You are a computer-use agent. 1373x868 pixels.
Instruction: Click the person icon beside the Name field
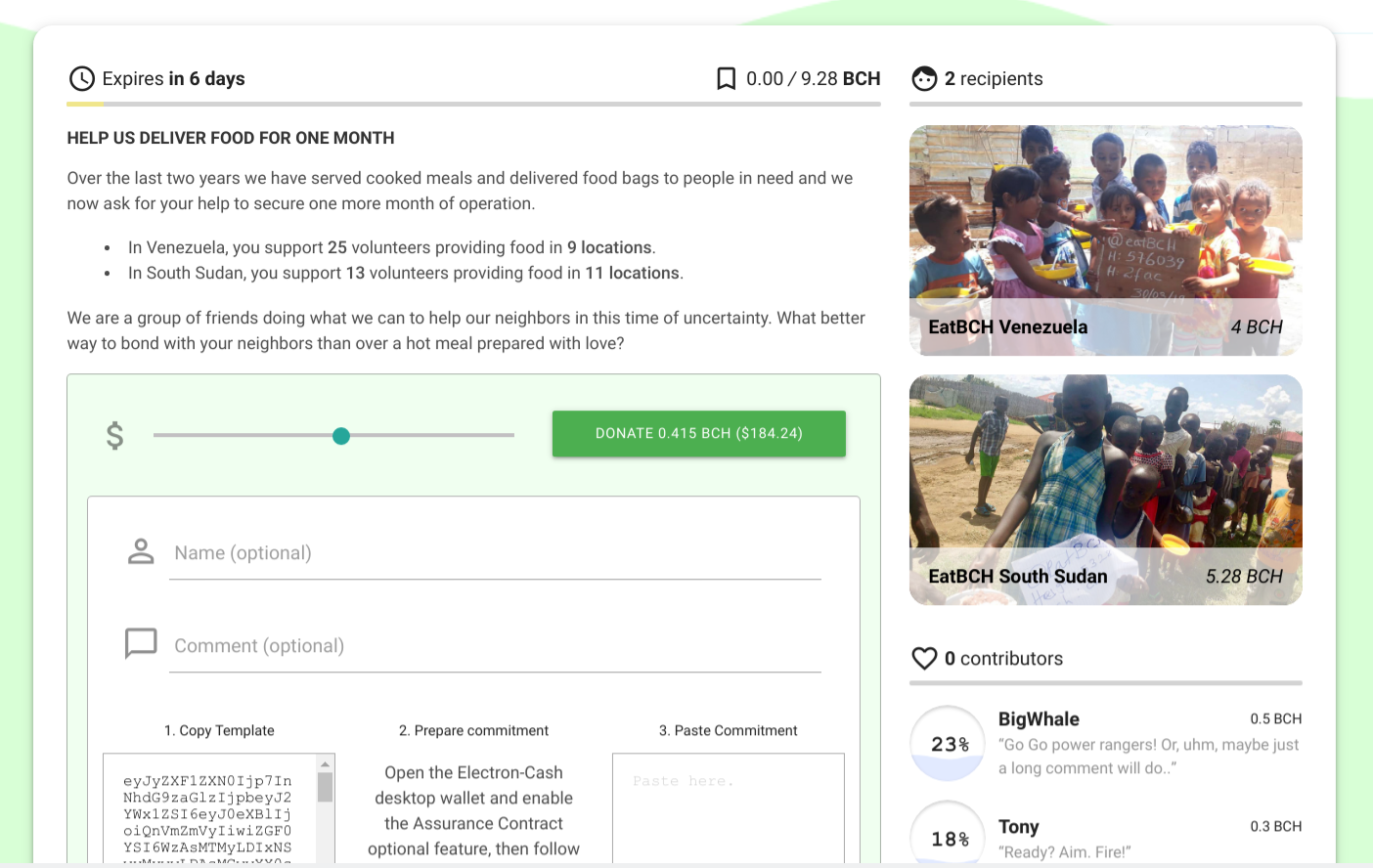click(141, 551)
